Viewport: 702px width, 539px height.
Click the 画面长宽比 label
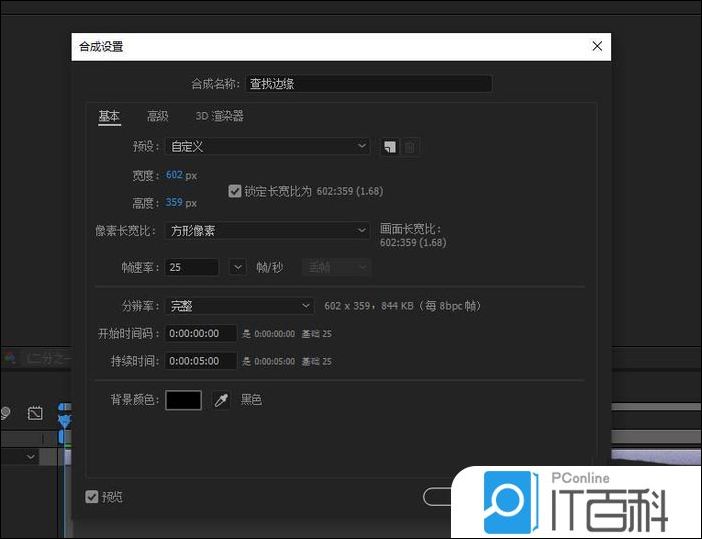[x=410, y=229]
